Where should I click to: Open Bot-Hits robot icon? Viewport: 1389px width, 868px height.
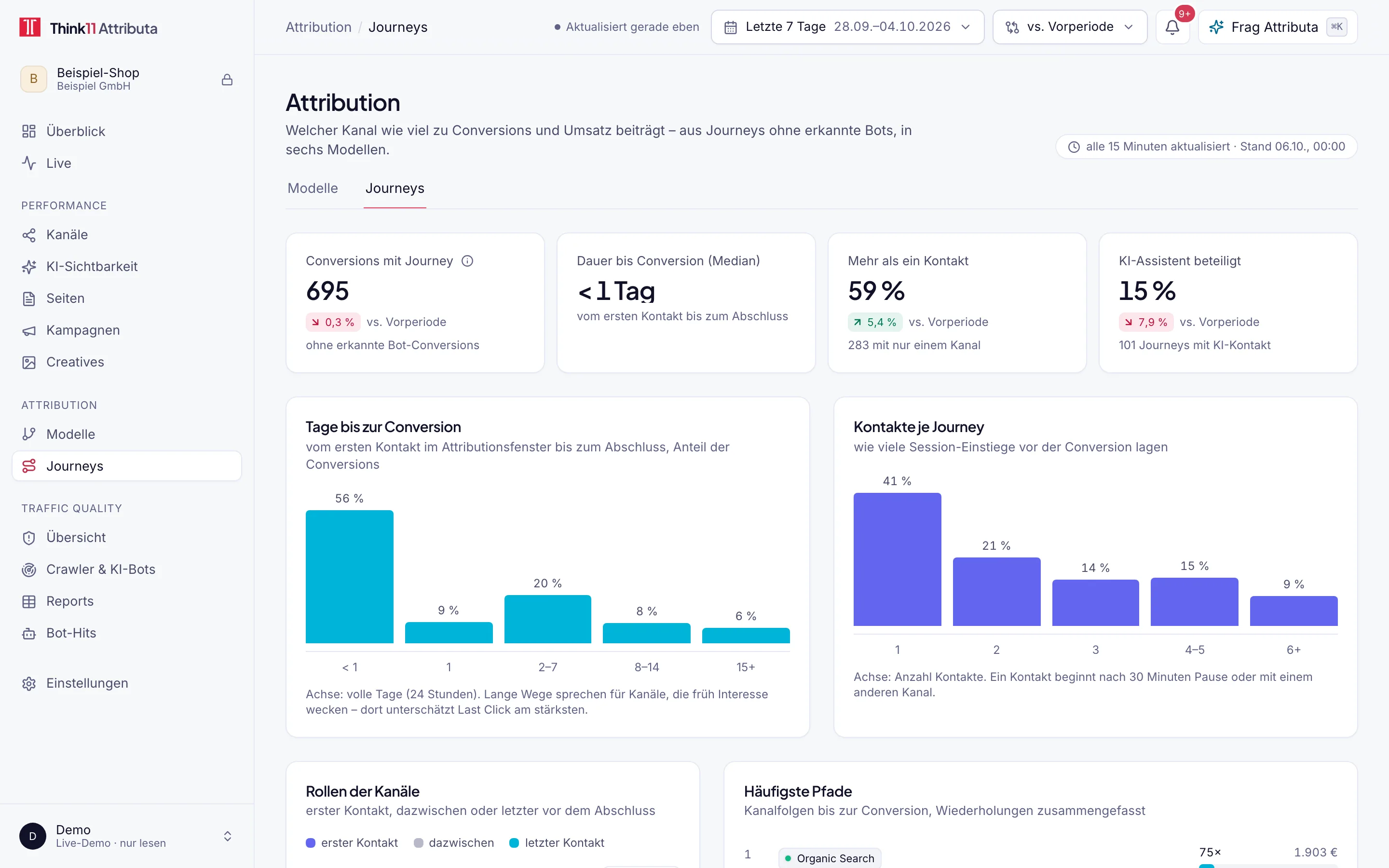[29, 633]
